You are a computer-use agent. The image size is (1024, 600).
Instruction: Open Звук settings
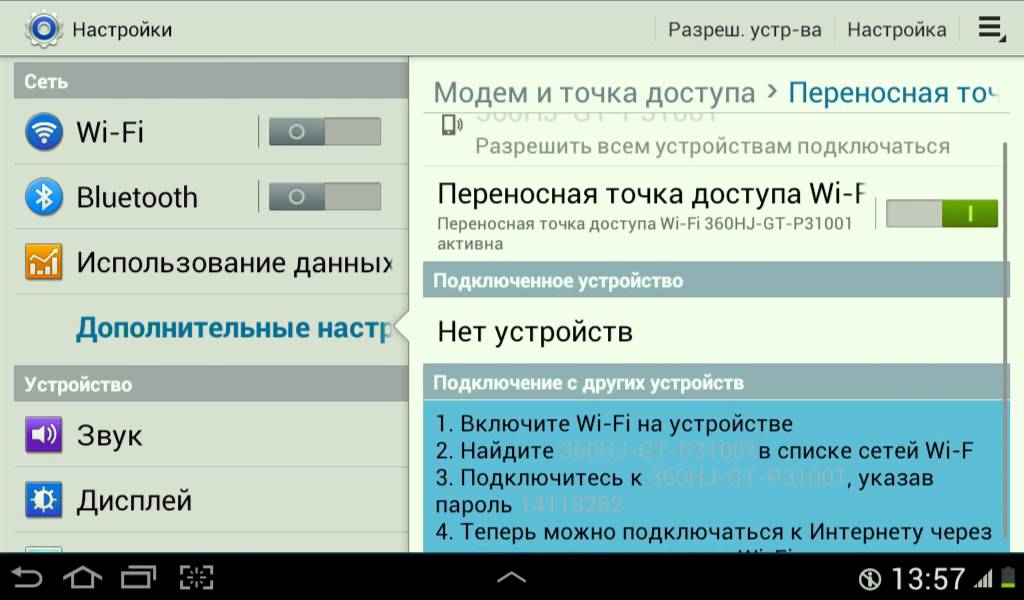[211, 435]
